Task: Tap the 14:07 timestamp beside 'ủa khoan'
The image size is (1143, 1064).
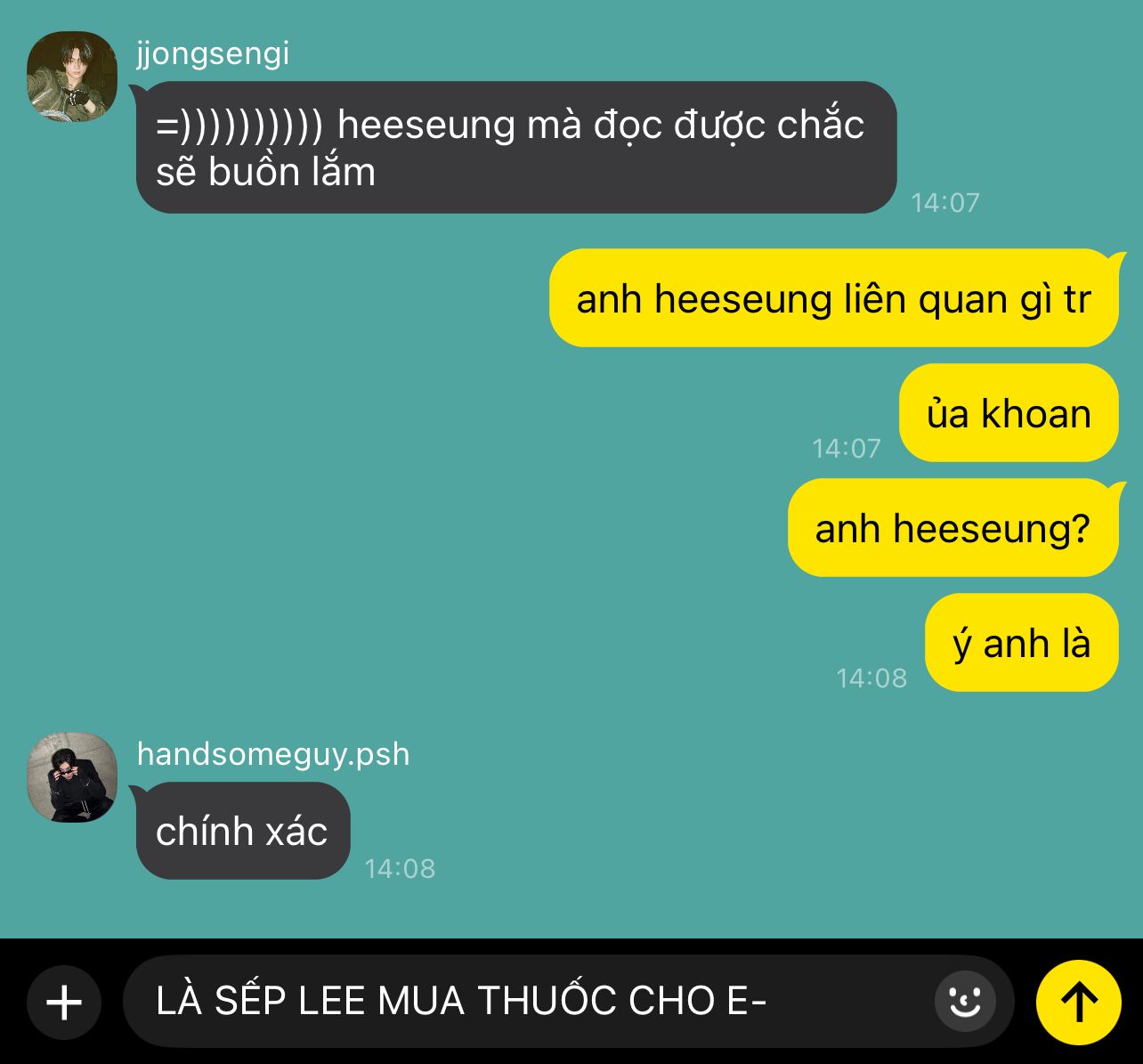Action: point(847,448)
